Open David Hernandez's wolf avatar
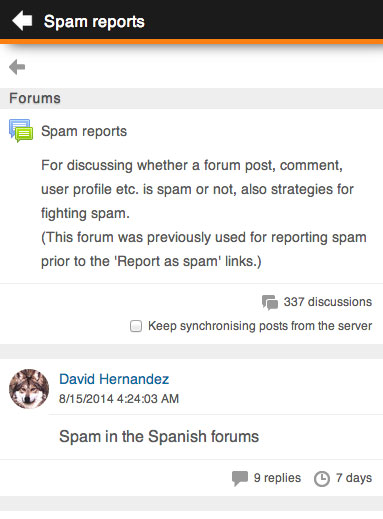This screenshot has height=519, width=383. coord(29,389)
